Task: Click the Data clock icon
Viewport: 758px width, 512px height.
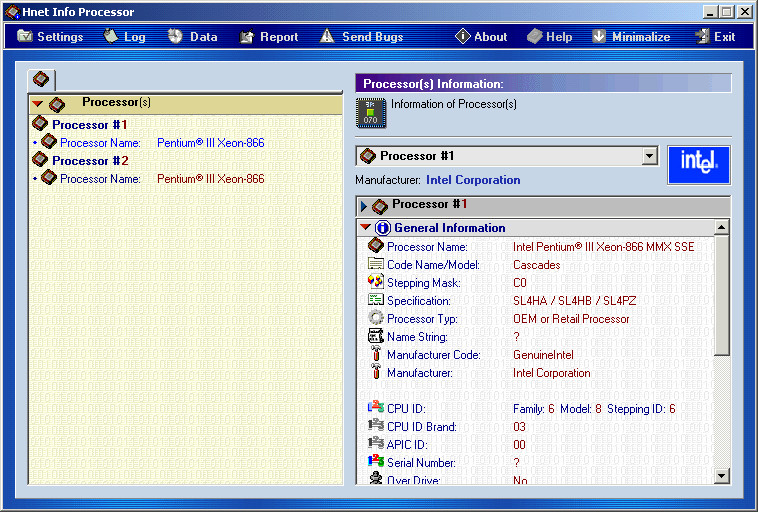Action: coord(175,36)
